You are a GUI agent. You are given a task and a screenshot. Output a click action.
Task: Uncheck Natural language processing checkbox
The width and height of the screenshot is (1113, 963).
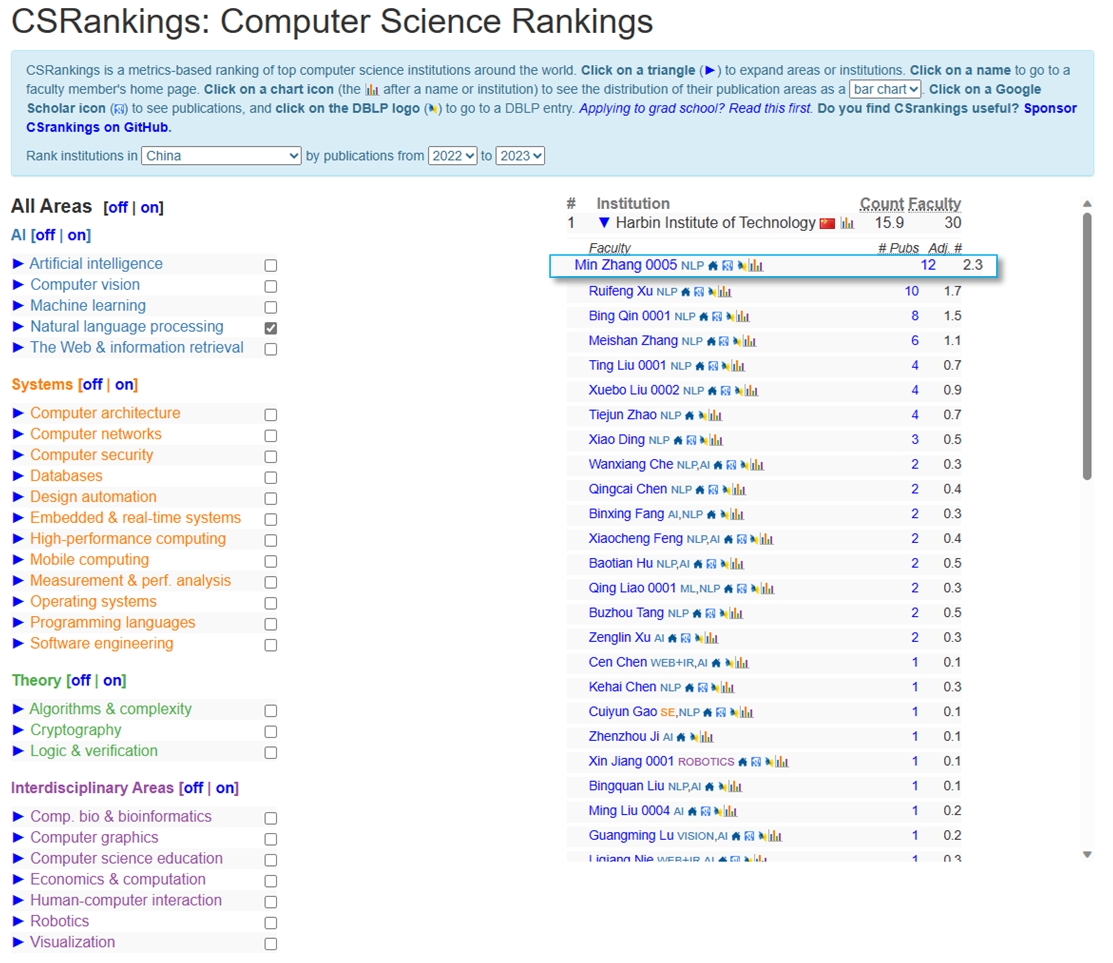(x=270, y=329)
